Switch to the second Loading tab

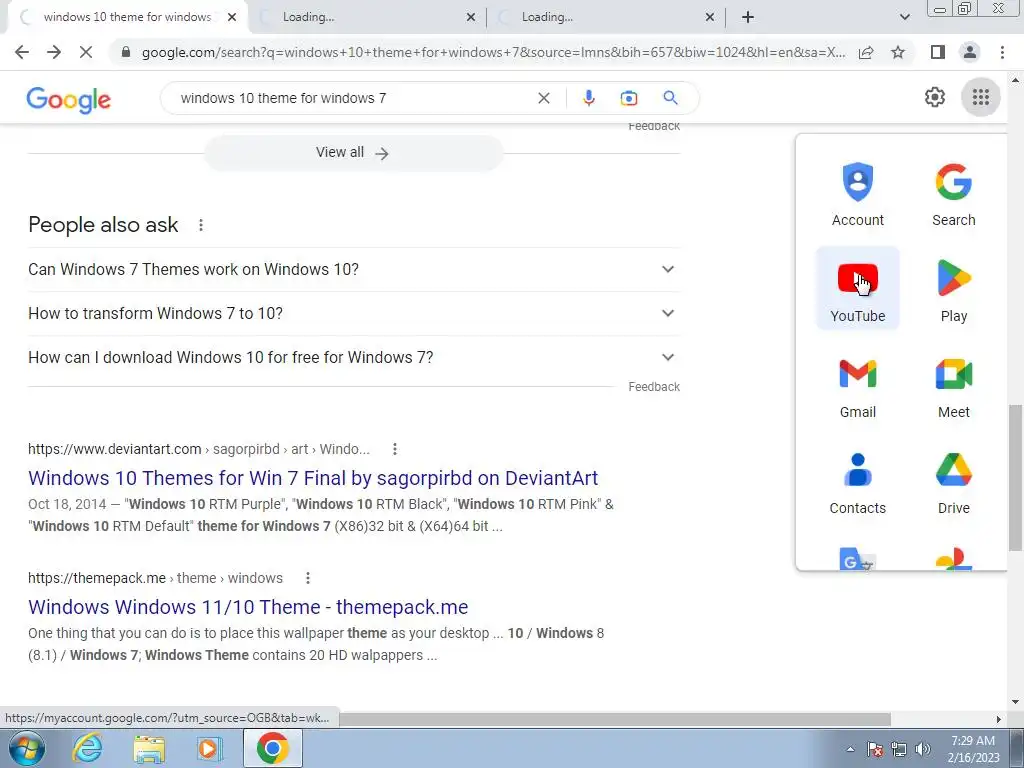pyautogui.click(x=366, y=17)
